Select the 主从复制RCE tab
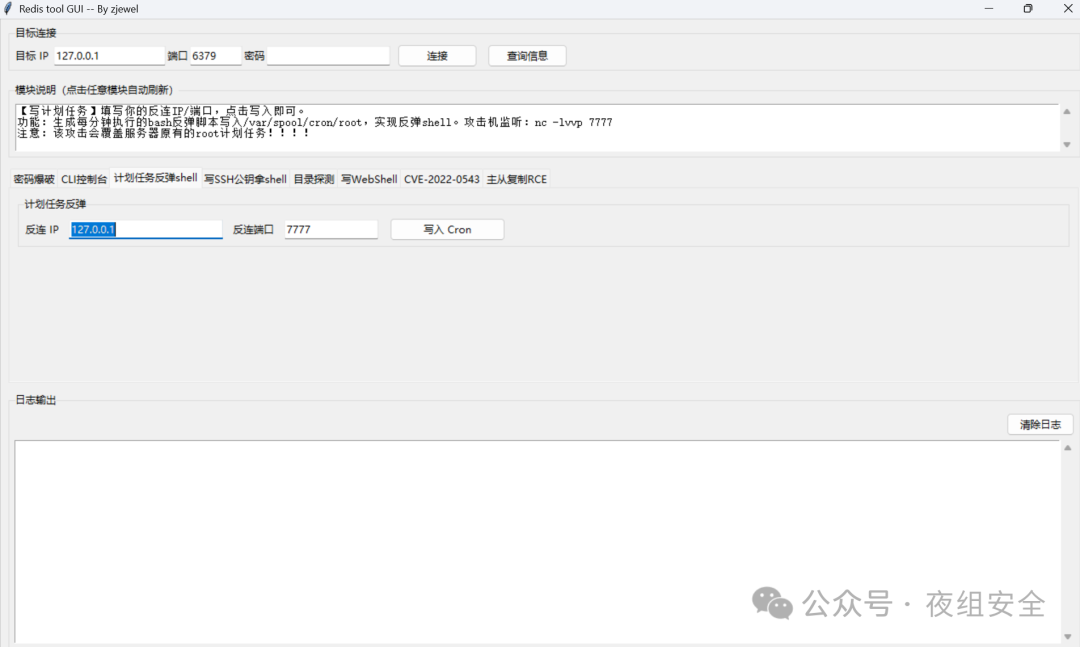The image size is (1080, 647). (x=516, y=180)
